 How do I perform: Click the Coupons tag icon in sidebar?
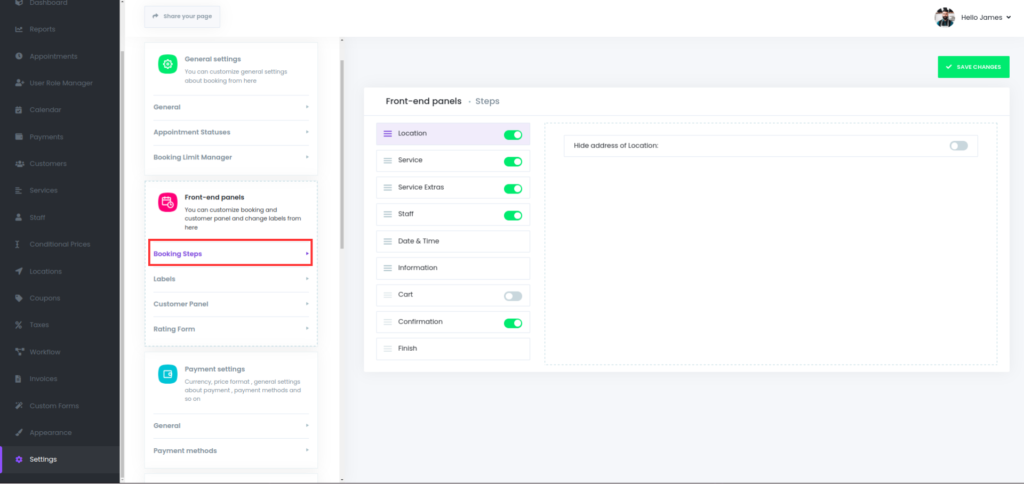pyautogui.click(x=19, y=298)
